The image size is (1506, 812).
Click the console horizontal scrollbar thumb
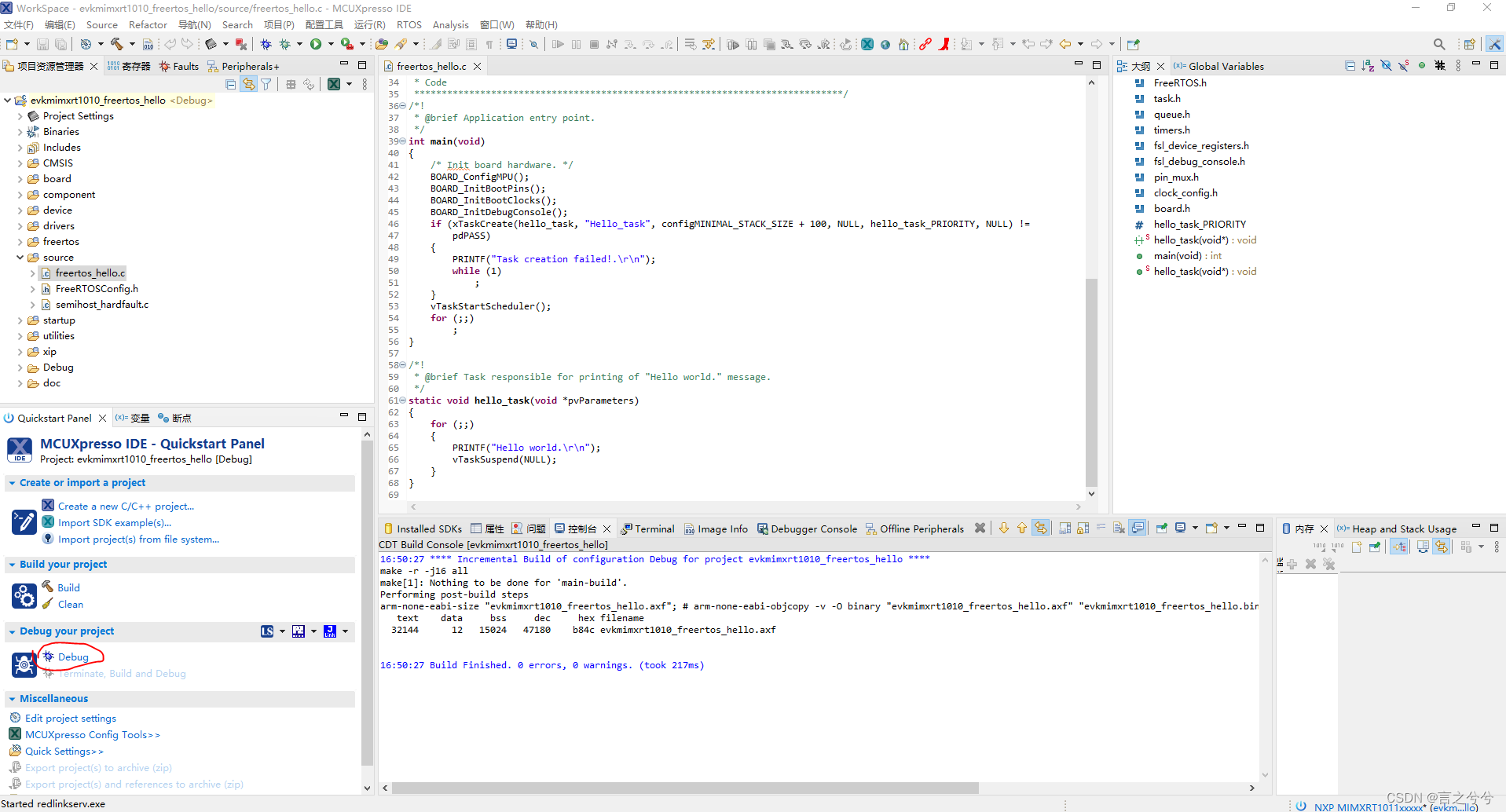click(685, 788)
